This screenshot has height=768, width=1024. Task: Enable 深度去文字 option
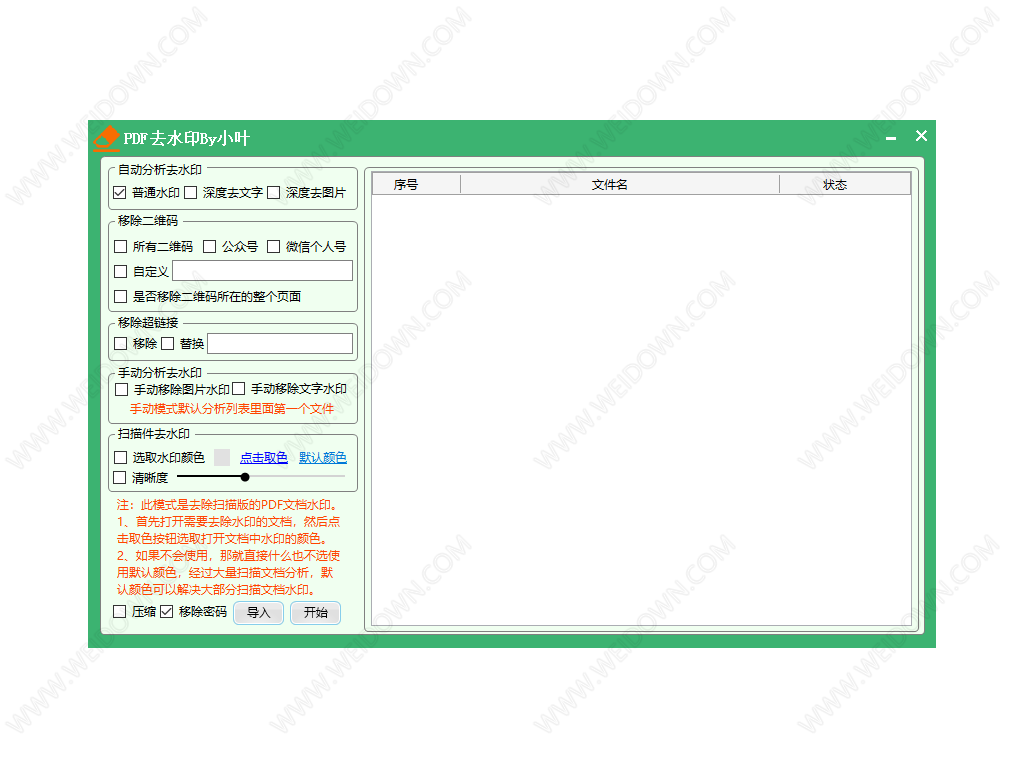(191, 193)
